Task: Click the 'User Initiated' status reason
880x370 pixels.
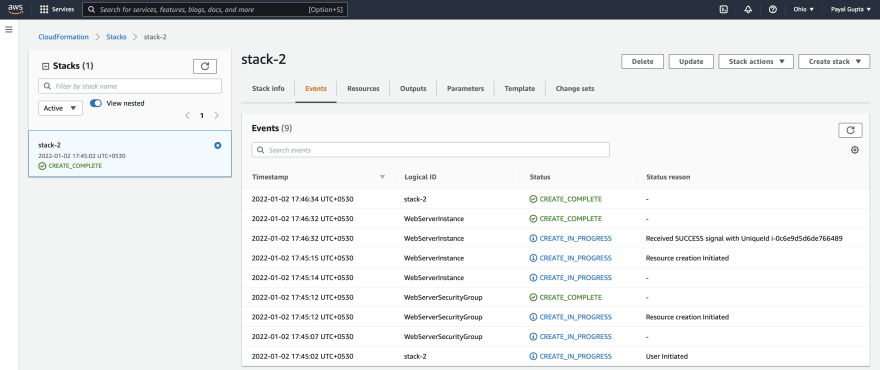Action: coord(667,357)
